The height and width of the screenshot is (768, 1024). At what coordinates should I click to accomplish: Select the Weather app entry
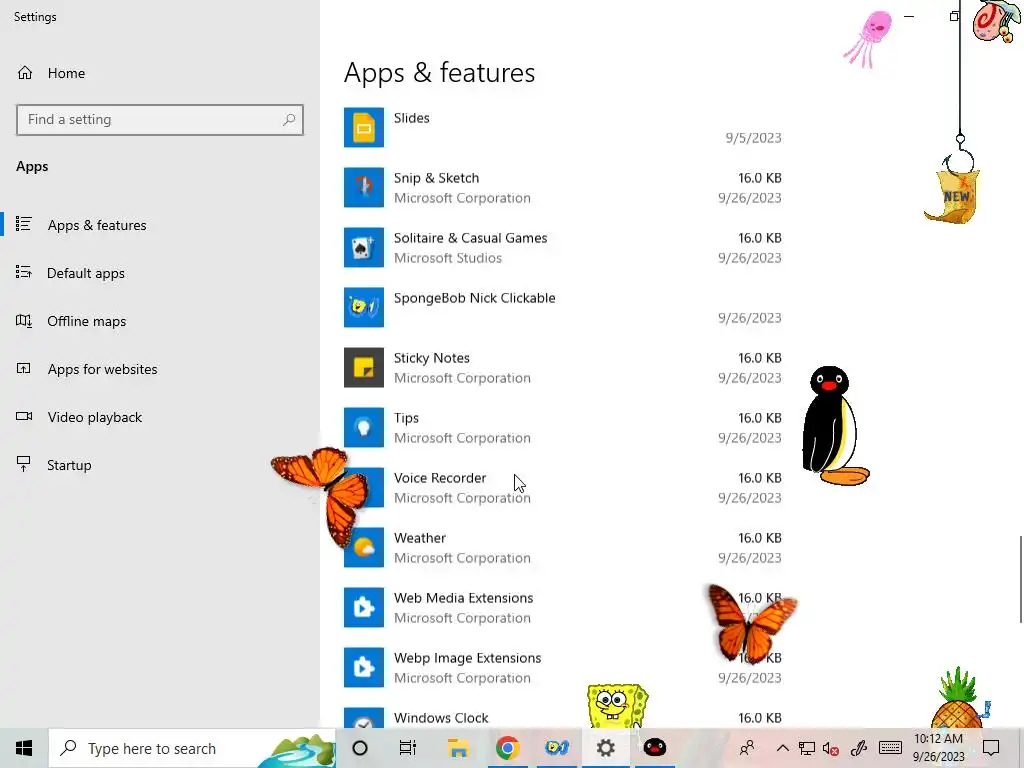point(563,547)
